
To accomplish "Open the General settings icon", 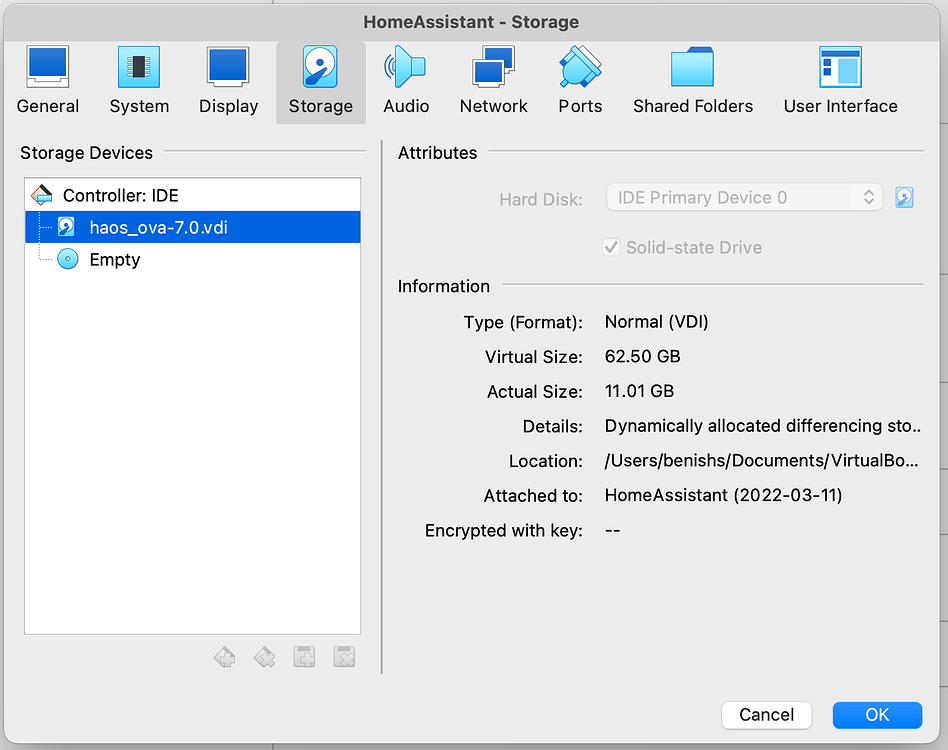I will [x=48, y=66].
